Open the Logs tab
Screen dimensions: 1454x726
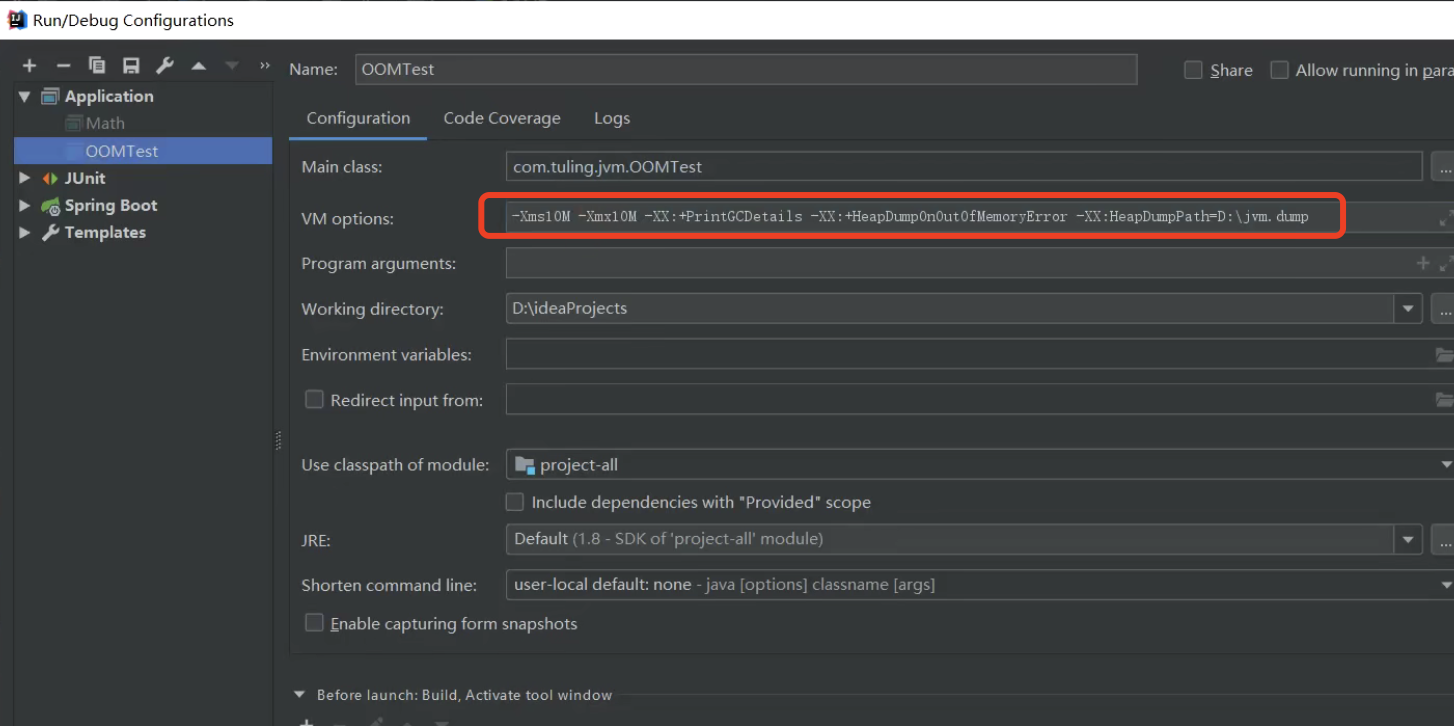coord(612,118)
